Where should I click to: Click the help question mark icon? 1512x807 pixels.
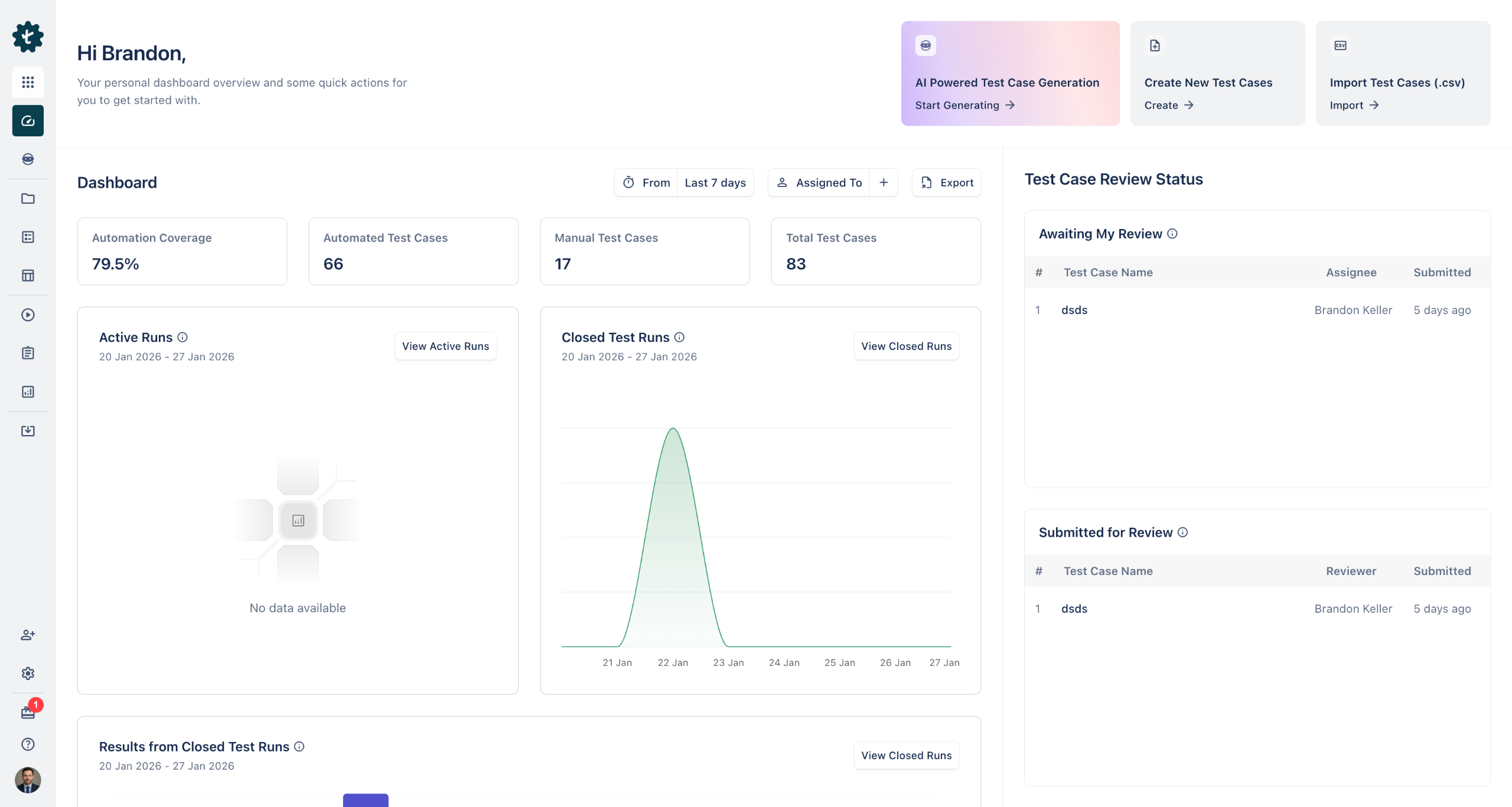pyautogui.click(x=28, y=744)
